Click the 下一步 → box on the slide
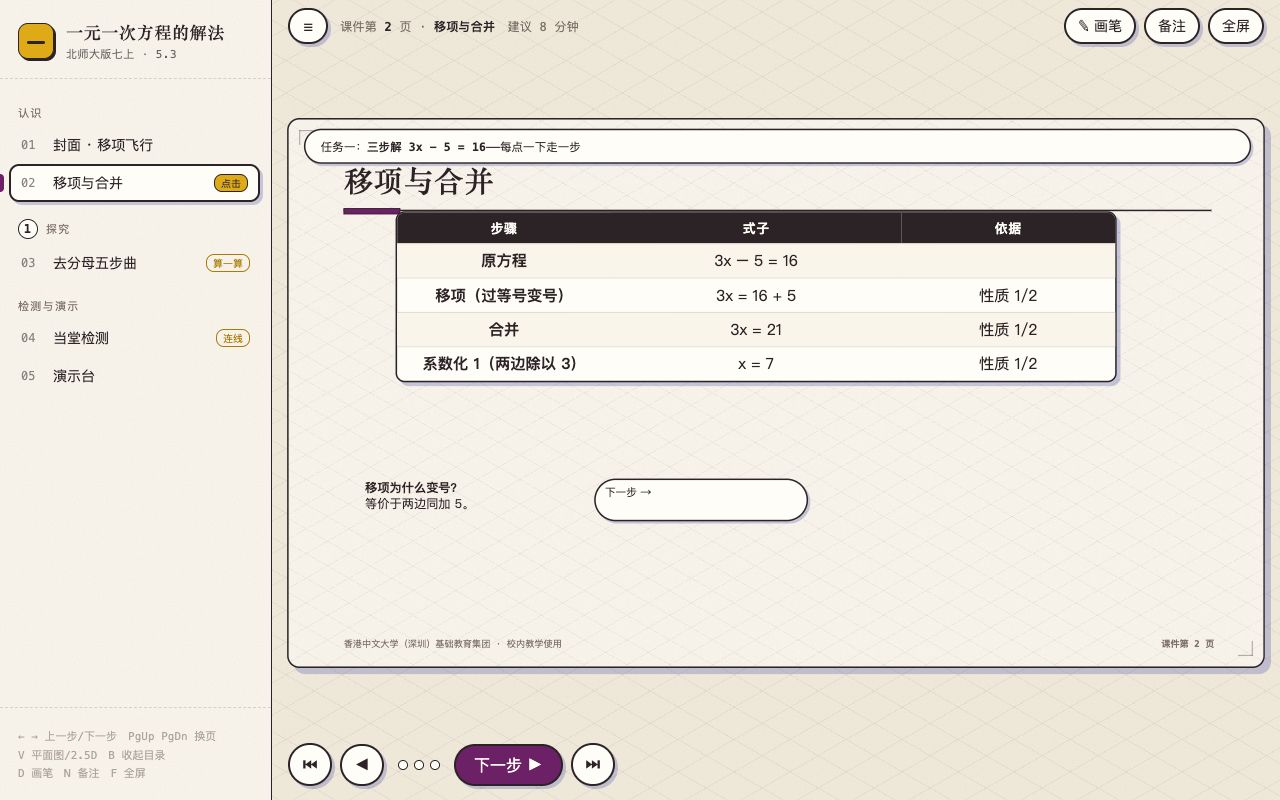The height and width of the screenshot is (800, 1280). pos(701,500)
